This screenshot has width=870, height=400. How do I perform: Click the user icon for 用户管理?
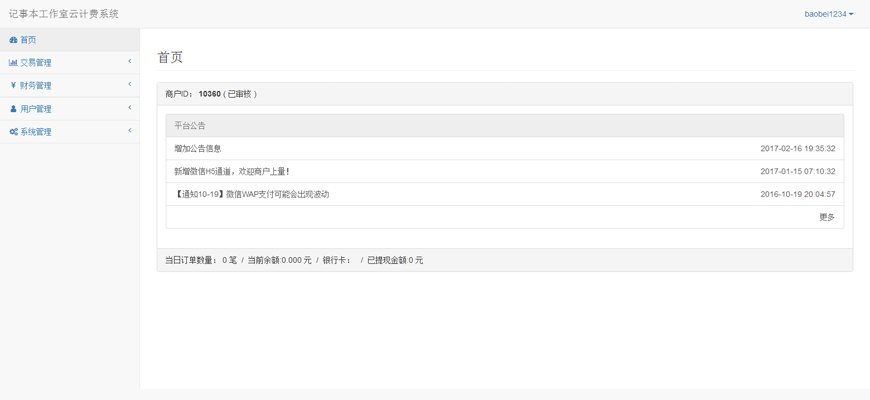coord(13,109)
